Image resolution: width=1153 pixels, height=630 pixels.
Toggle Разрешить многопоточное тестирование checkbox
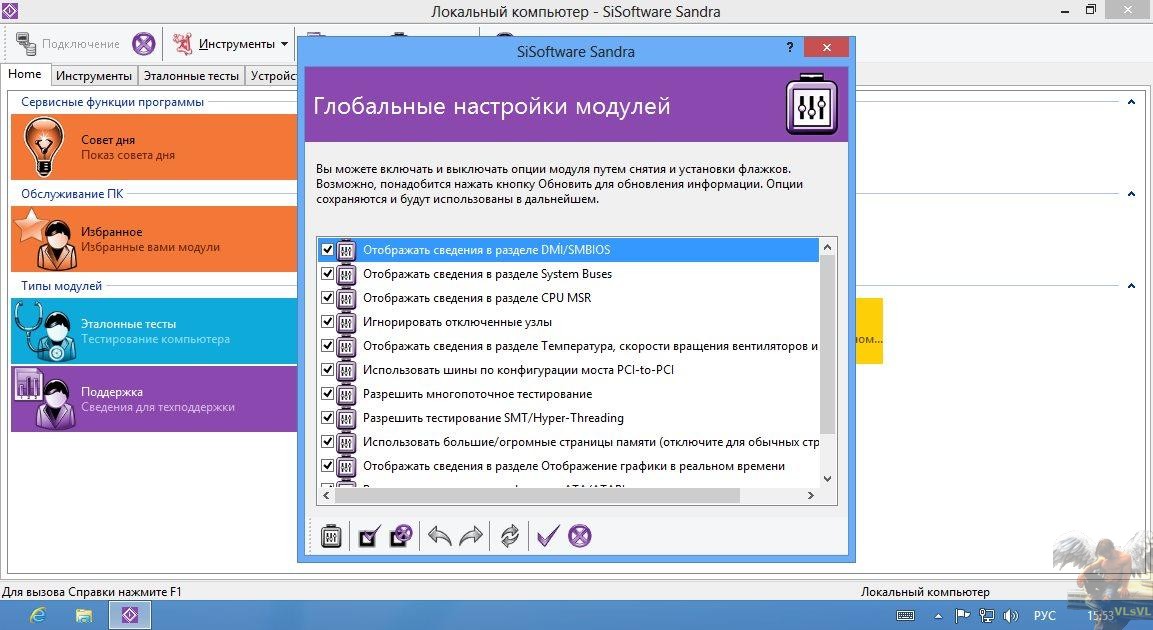(327, 394)
